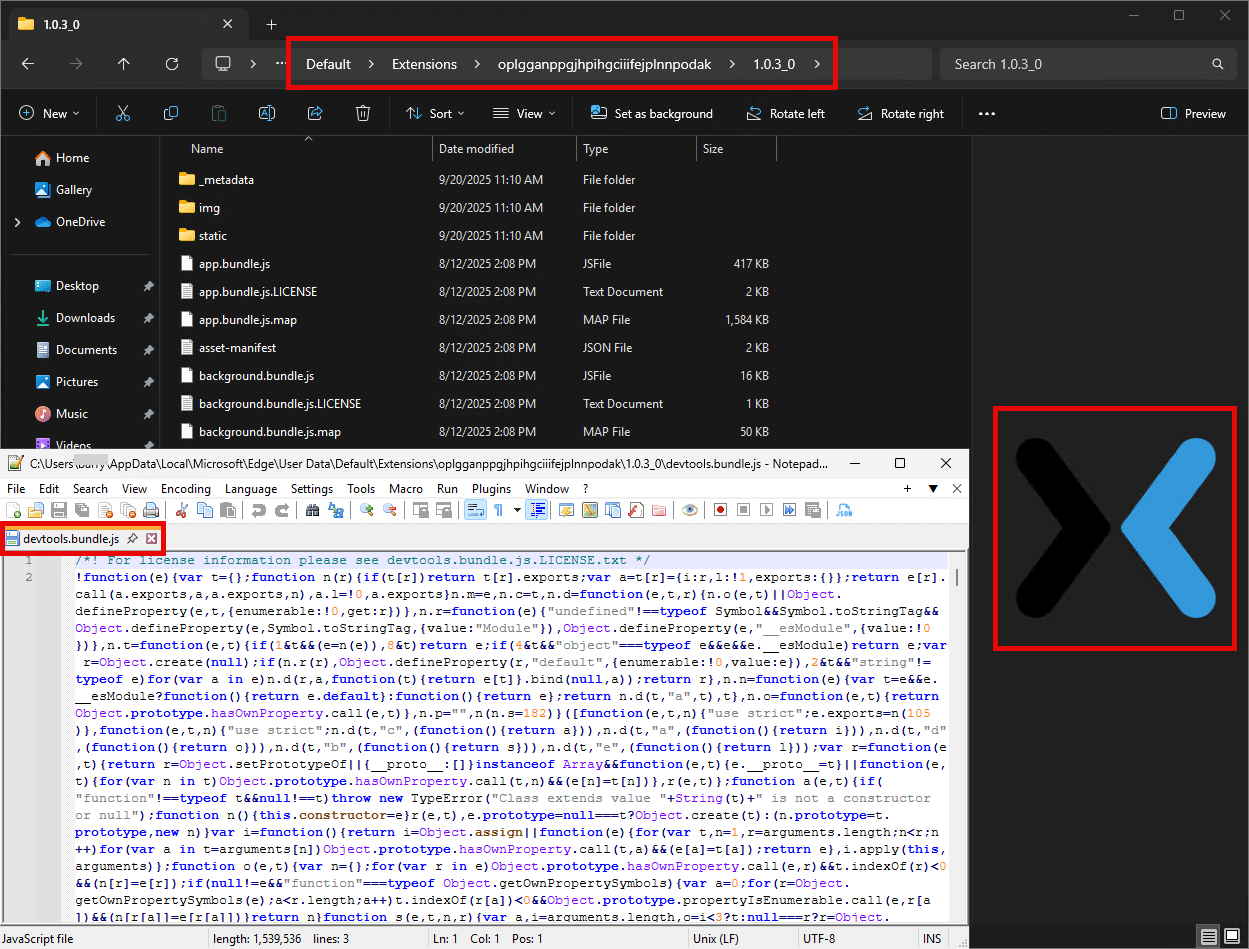The height and width of the screenshot is (949, 1249).
Task: Toggle Word Wrap in Notepad++ toolbar
Action: 476,510
